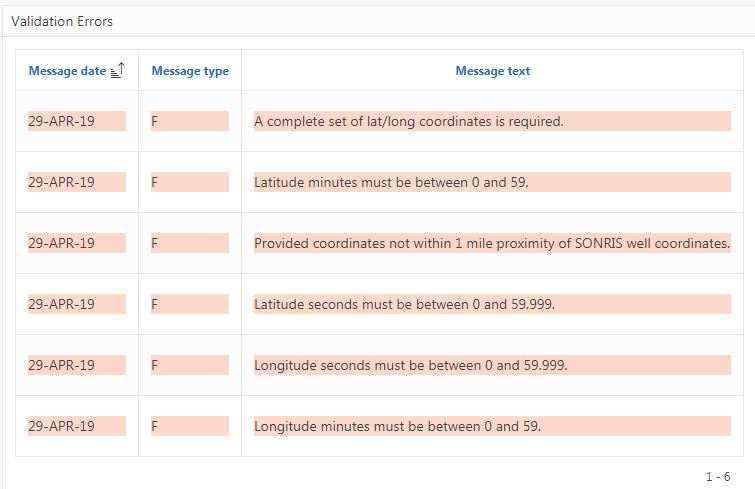755x489 pixels.
Task: Click message type F in Latitude seconds row
Action: click(155, 304)
